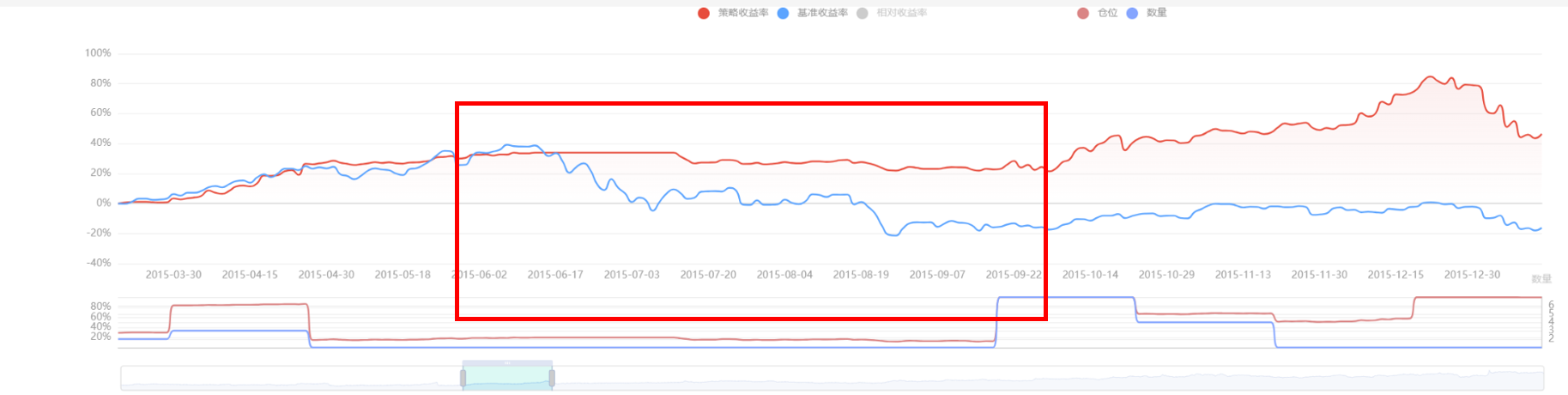Click the red 策略收益率 legend dot
Image resolution: width=1568 pixels, height=395 pixels.
click(x=704, y=13)
